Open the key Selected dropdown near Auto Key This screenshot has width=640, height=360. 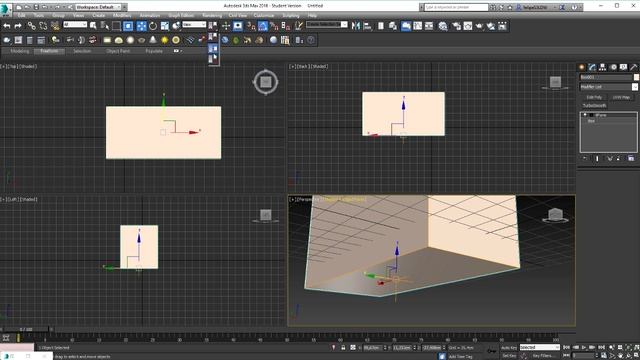point(540,347)
